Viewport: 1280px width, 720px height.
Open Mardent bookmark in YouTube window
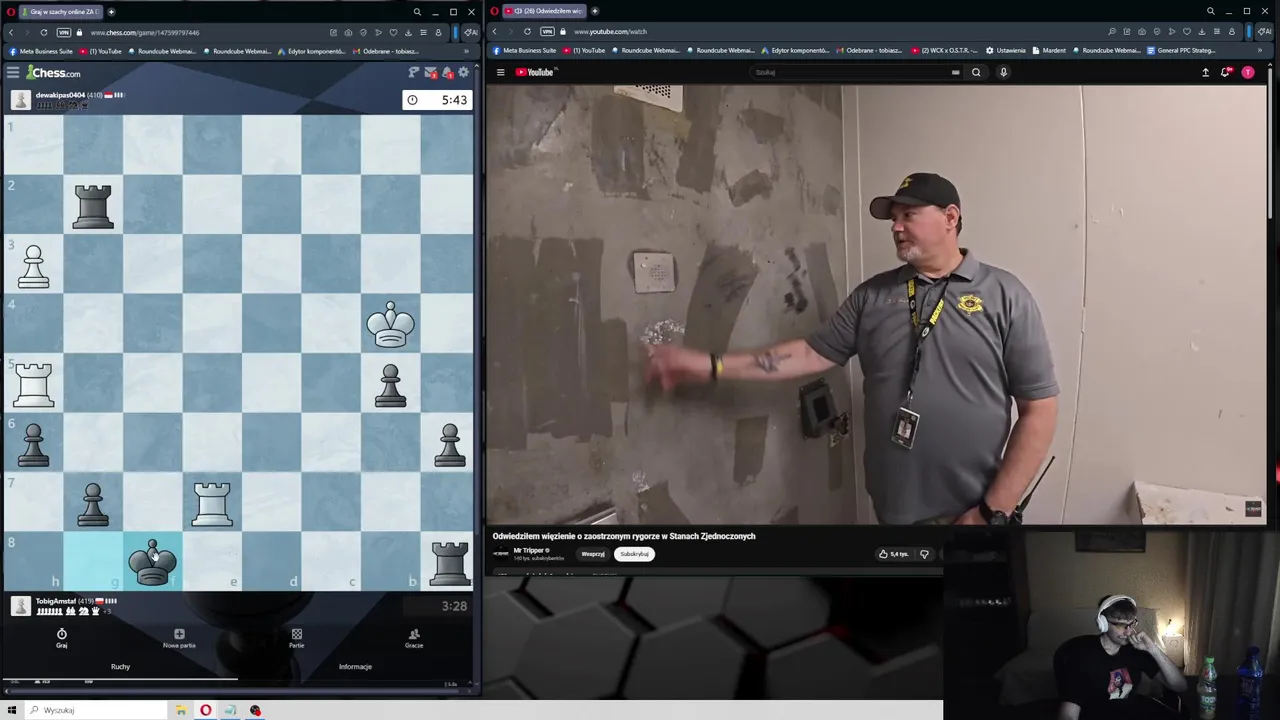coord(1049,51)
